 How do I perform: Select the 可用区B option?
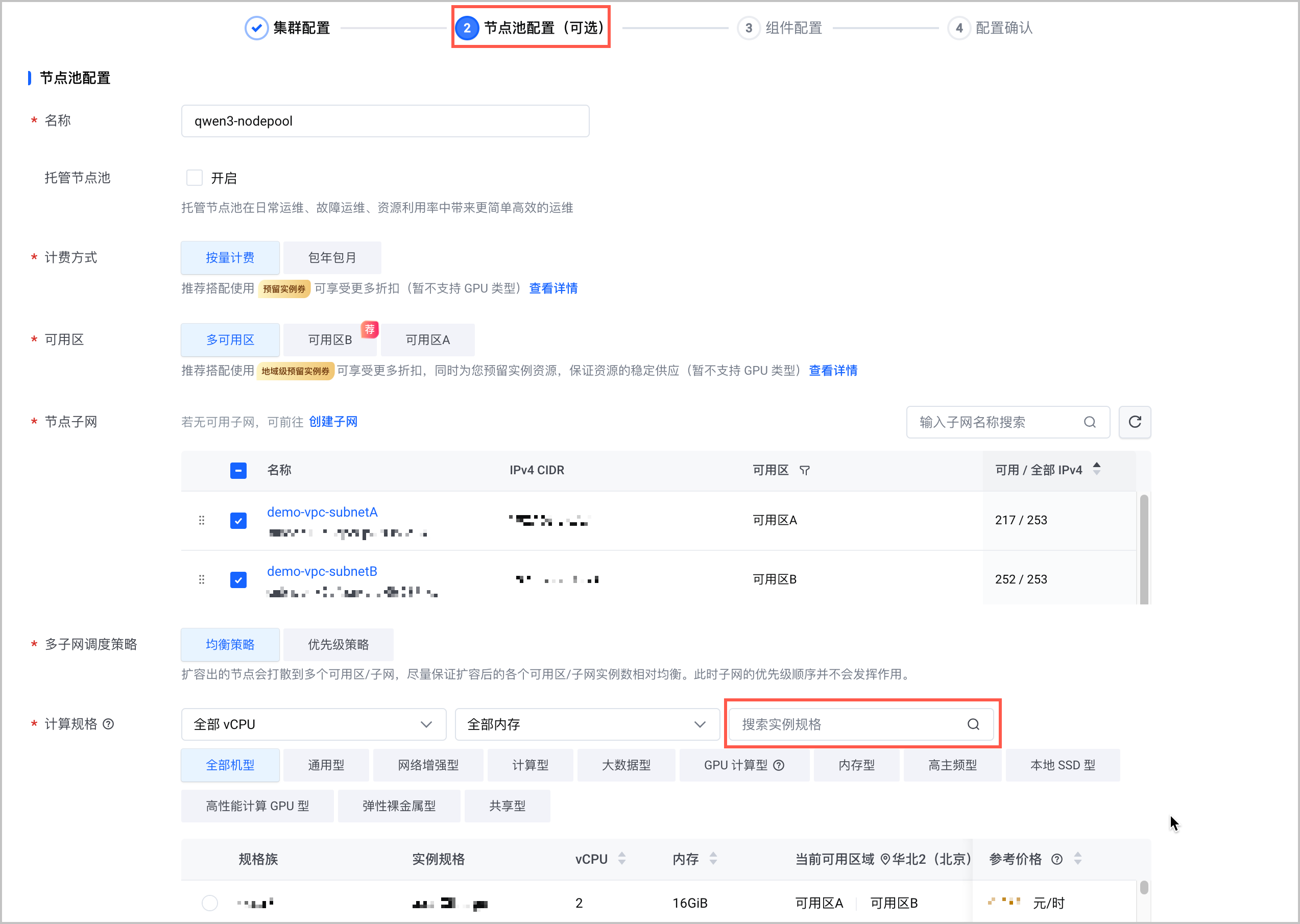[330, 339]
